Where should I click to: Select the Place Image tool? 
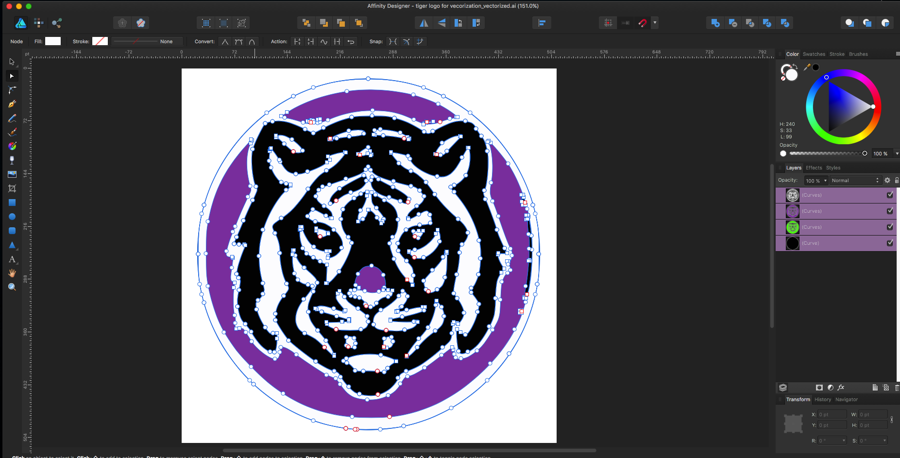point(12,174)
